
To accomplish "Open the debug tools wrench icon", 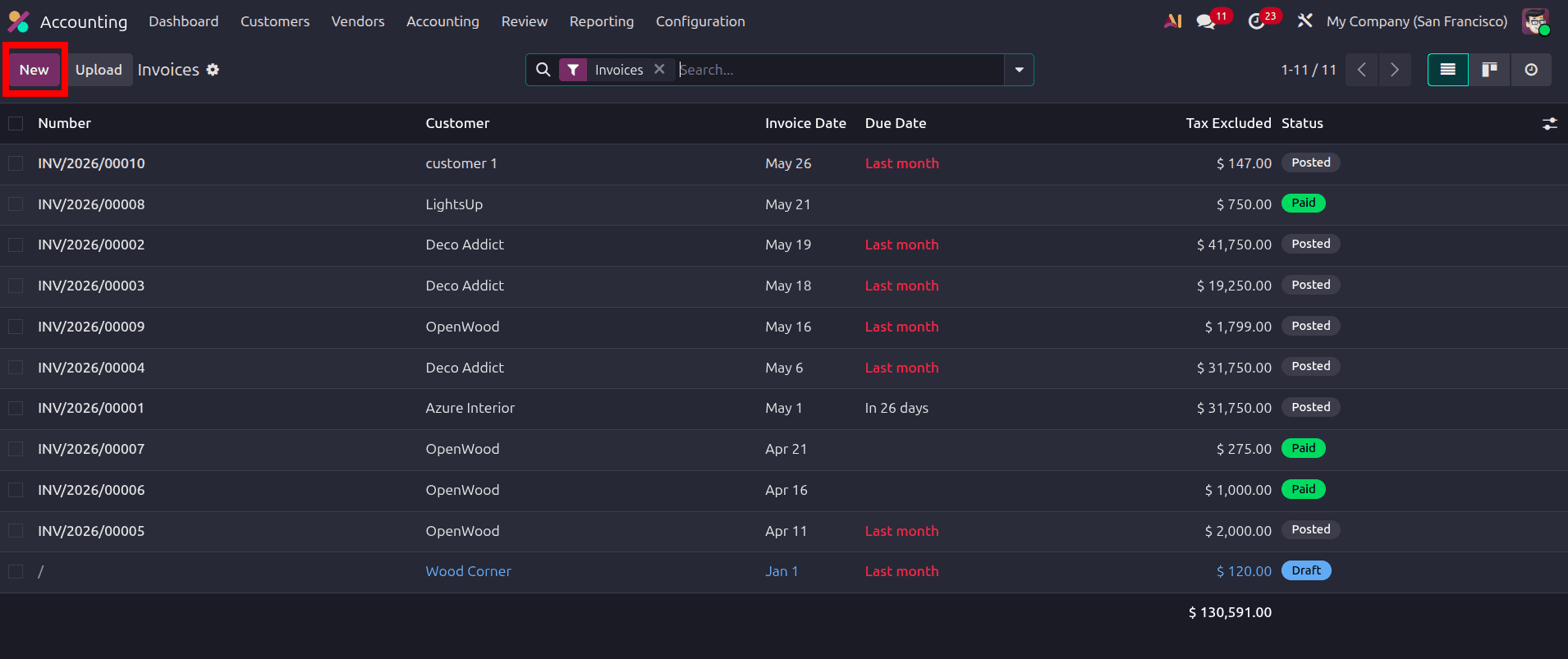I will (x=1304, y=21).
